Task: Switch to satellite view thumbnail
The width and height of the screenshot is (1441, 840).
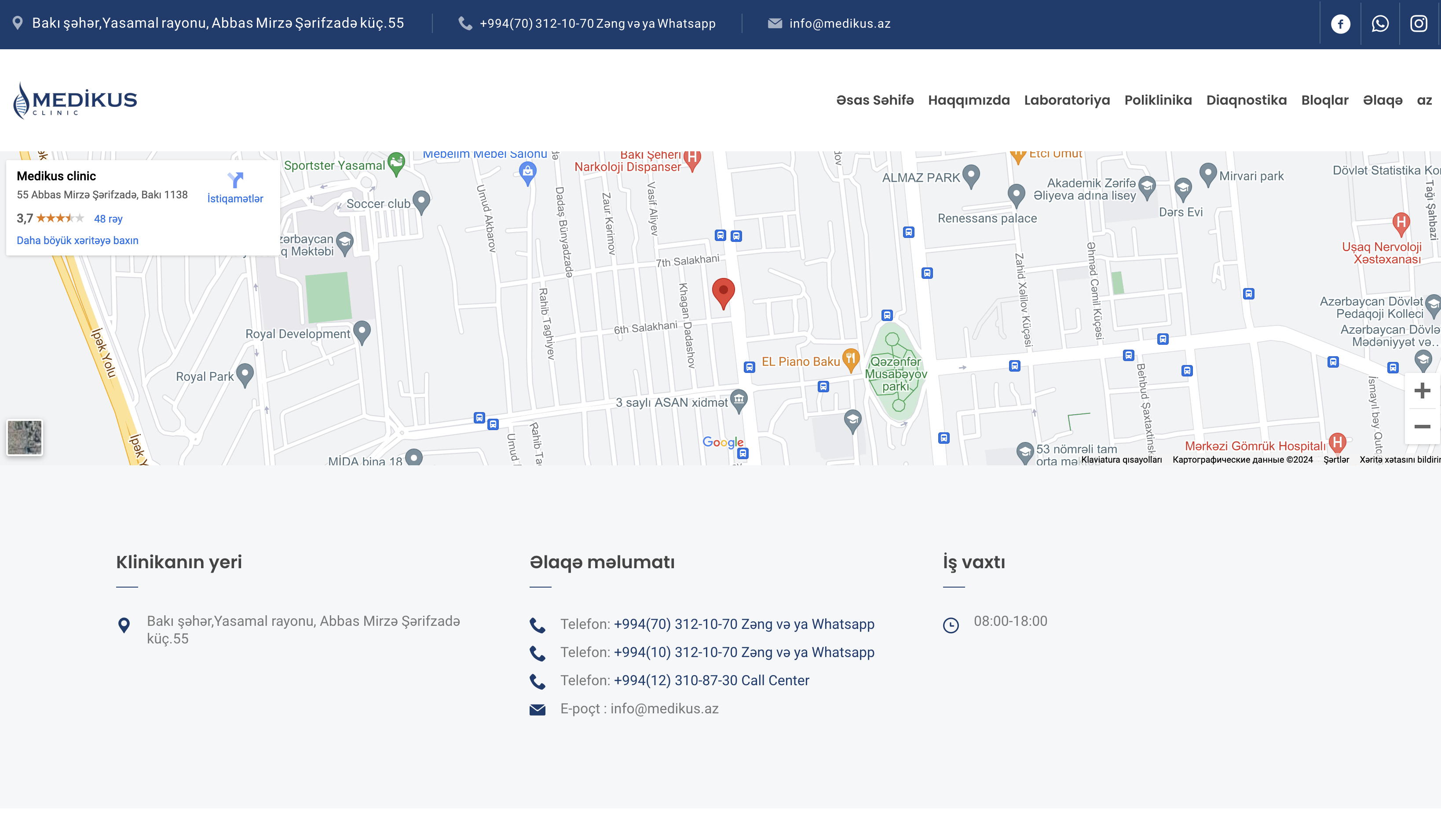Action: [25, 438]
